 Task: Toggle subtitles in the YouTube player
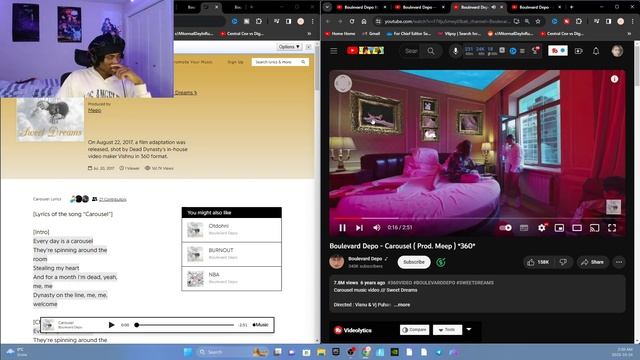[524, 228]
